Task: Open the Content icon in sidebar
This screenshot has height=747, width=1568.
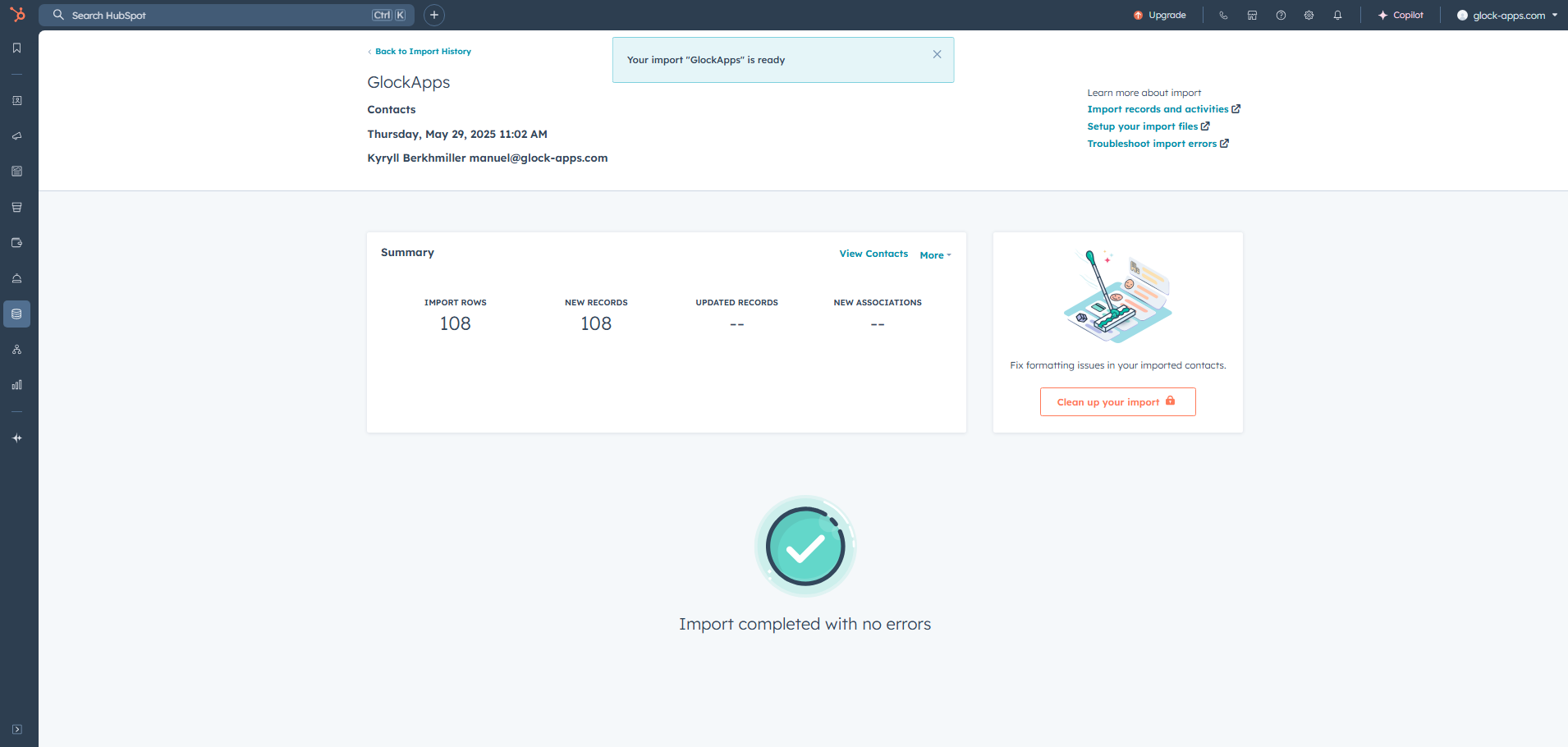Action: pyautogui.click(x=16, y=172)
